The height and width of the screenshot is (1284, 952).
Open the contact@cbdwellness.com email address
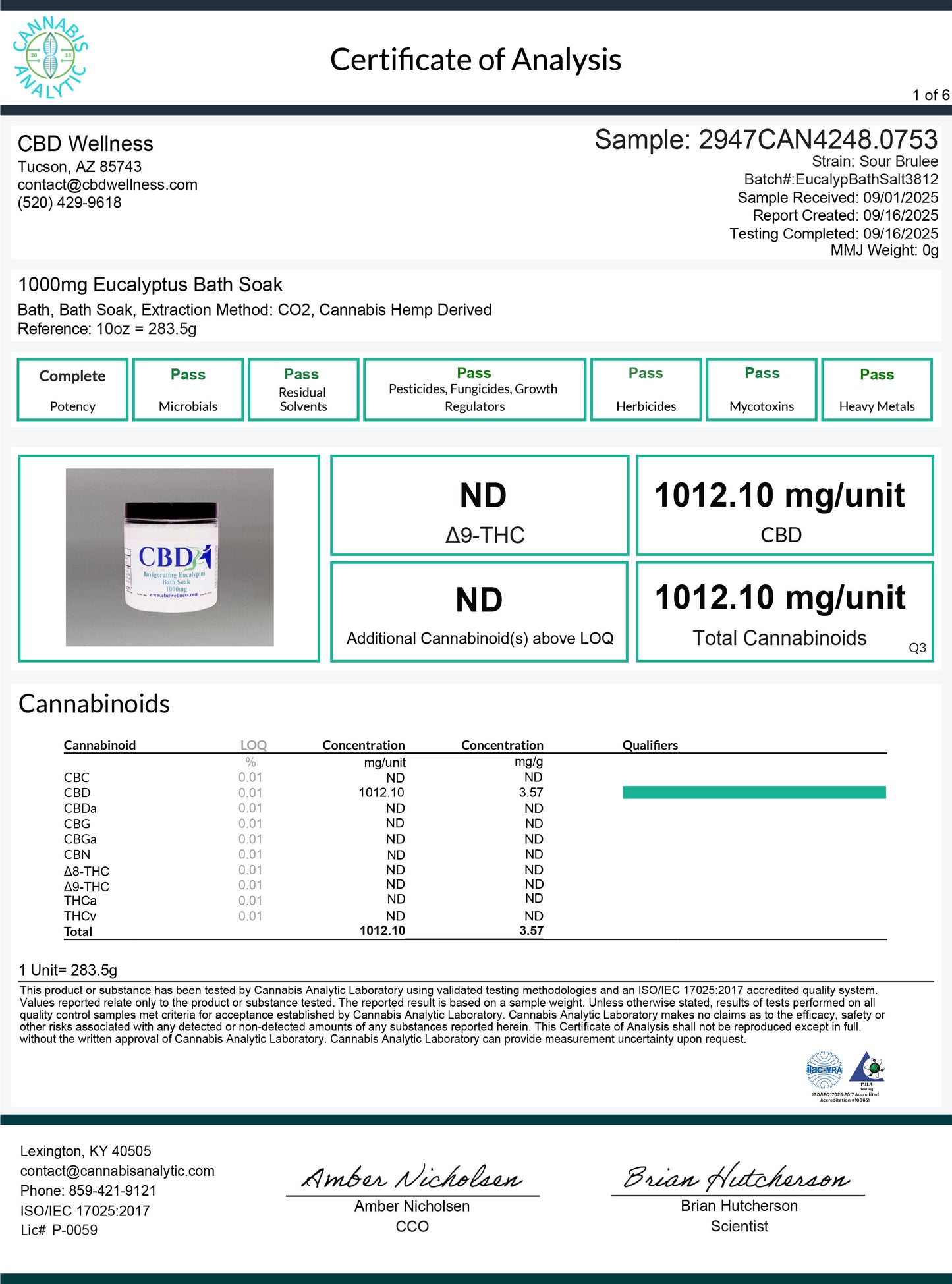(107, 184)
